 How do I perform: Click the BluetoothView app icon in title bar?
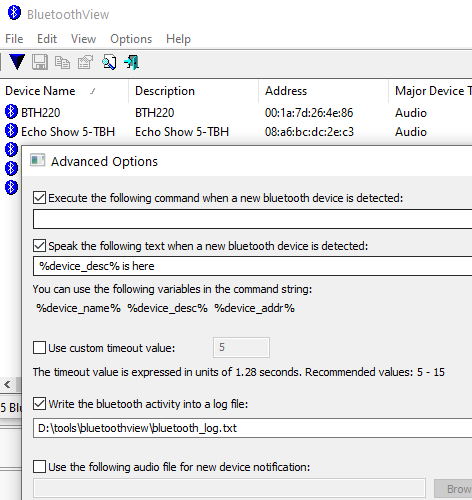[x=14, y=13]
